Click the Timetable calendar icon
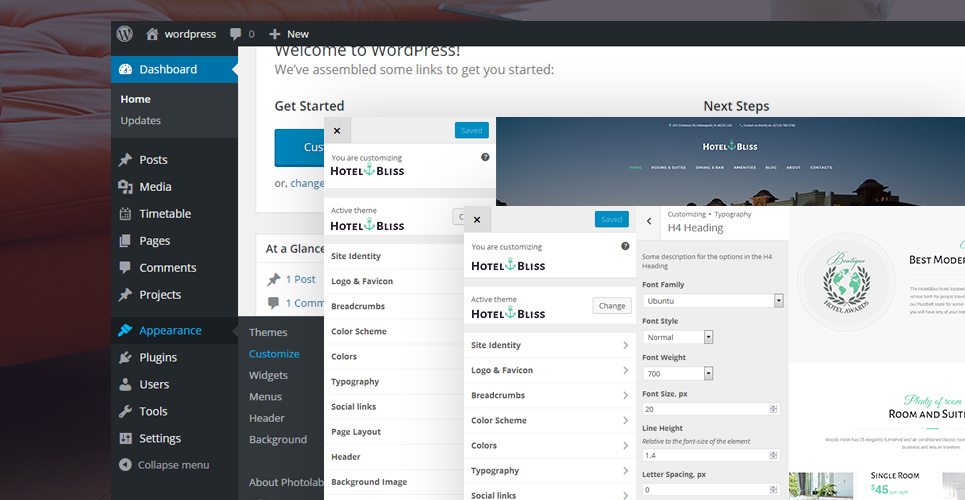965x500 pixels. pos(126,214)
